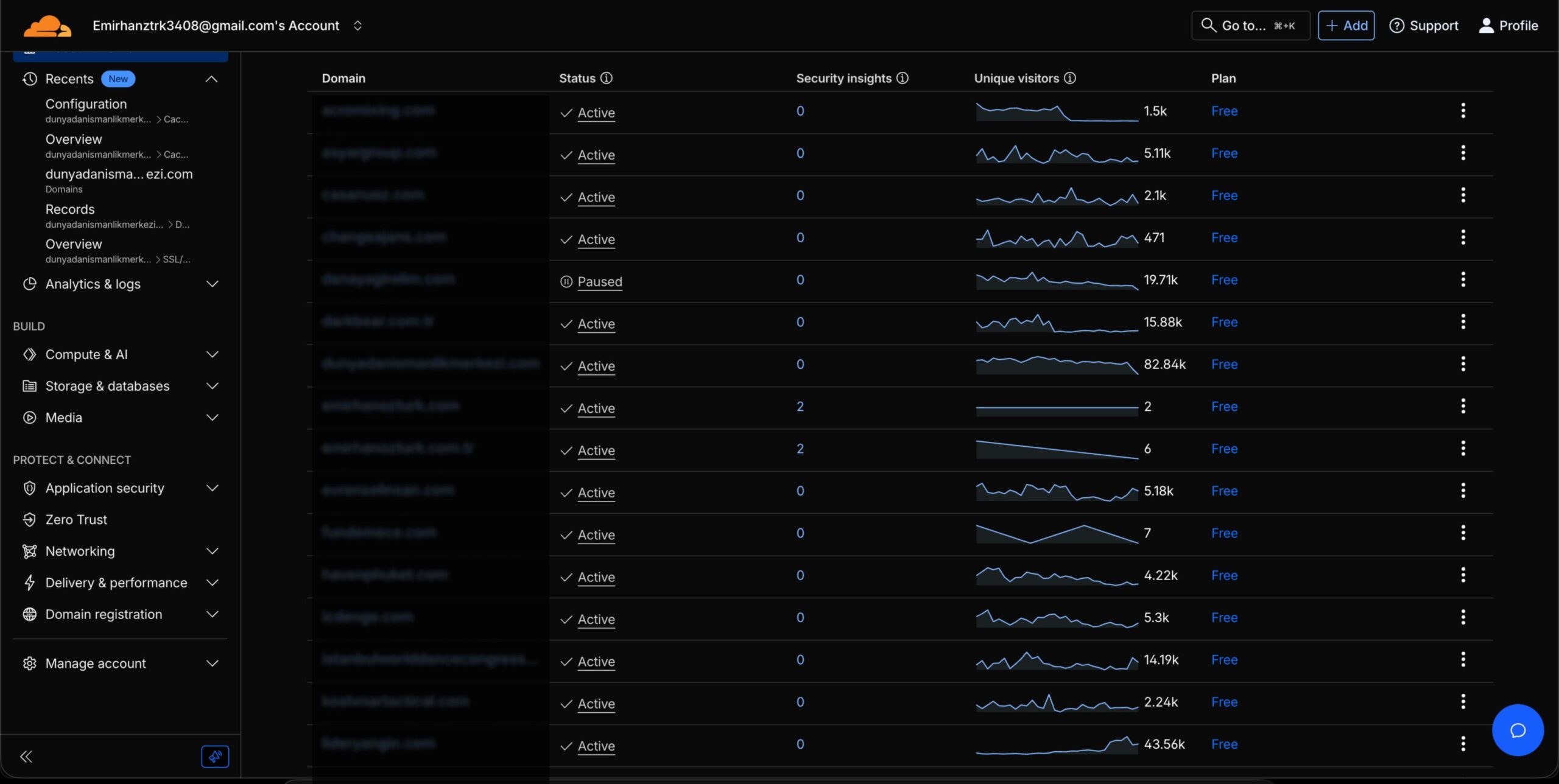The height and width of the screenshot is (784, 1559).
Task: Open Configuration recent item
Action: (86, 104)
